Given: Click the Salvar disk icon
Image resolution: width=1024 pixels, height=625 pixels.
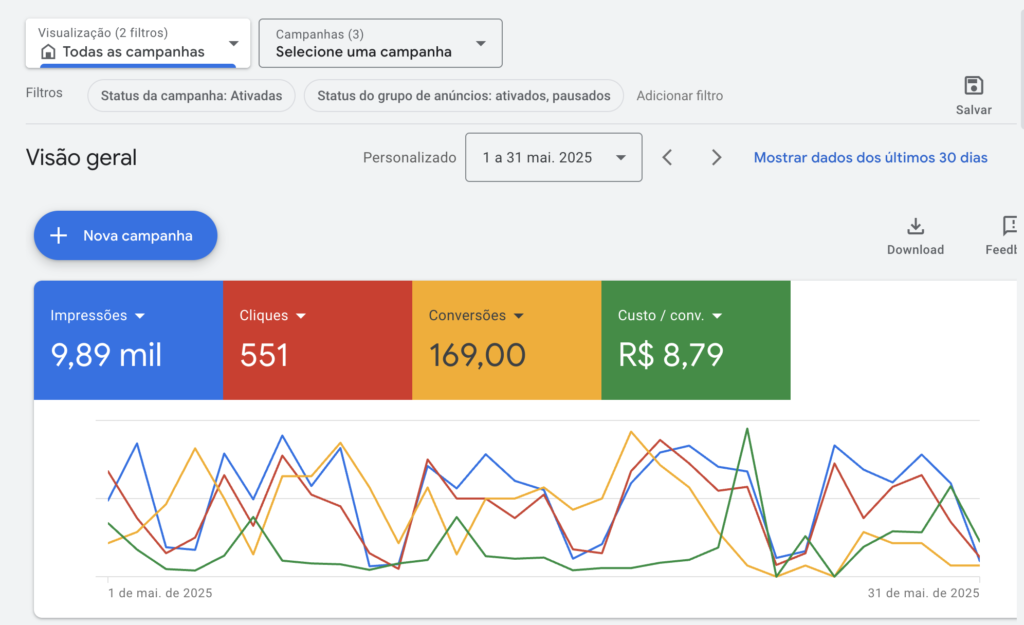Looking at the screenshot, I should (973, 86).
